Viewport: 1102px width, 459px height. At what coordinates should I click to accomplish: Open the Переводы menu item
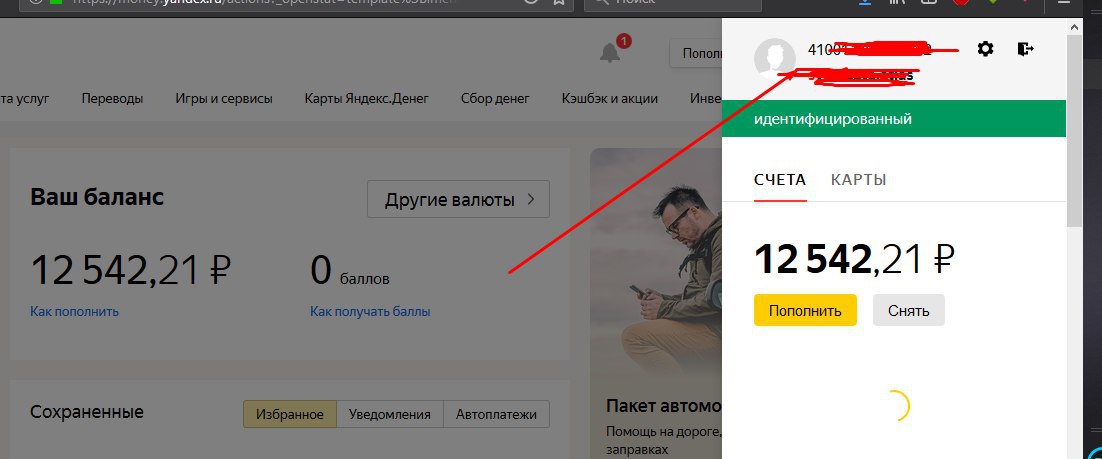[112, 98]
